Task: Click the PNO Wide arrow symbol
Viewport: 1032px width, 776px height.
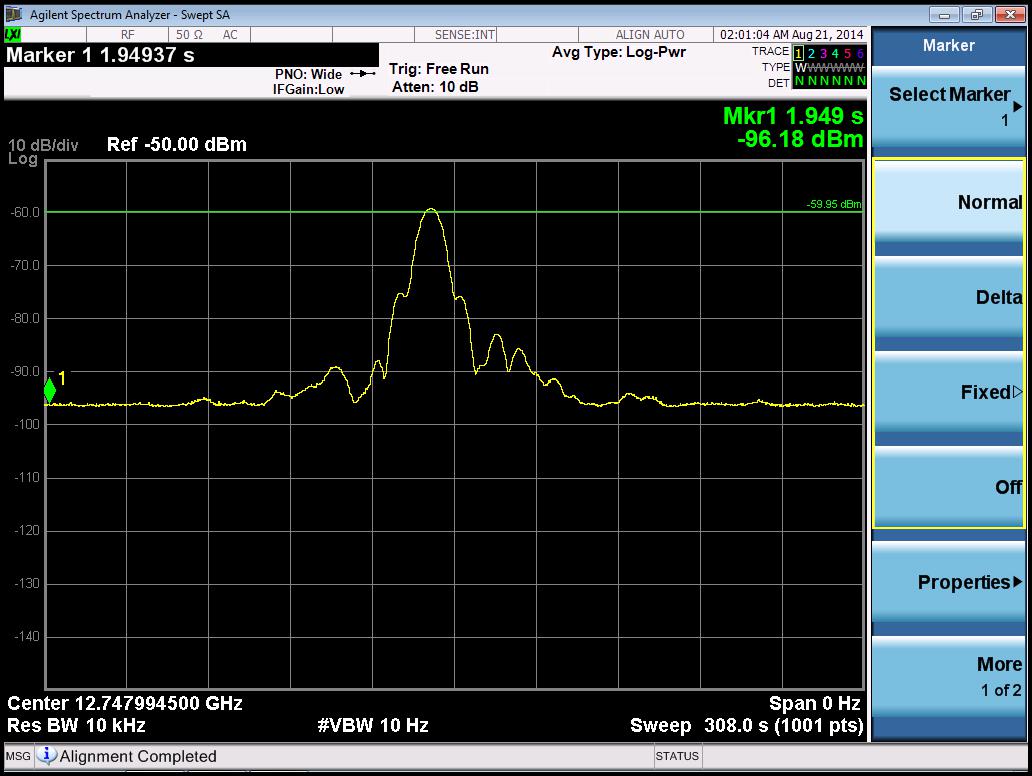Action: [x=362, y=74]
